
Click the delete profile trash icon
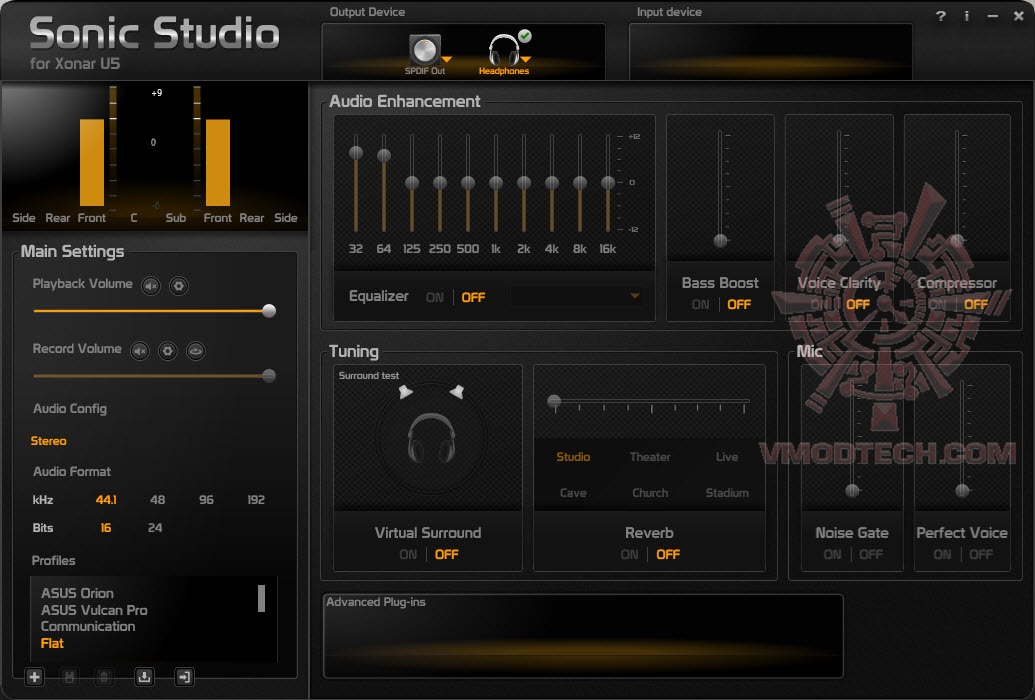[104, 677]
